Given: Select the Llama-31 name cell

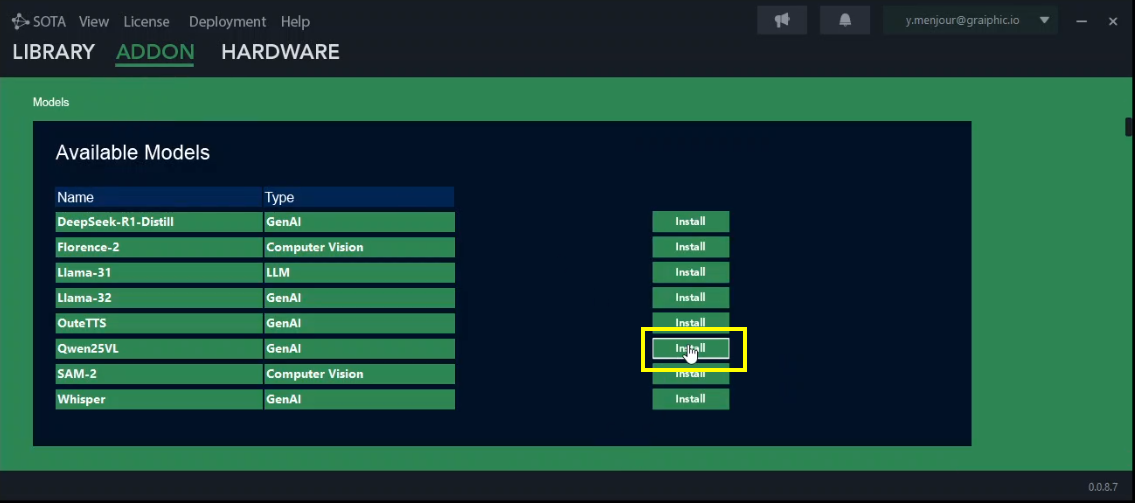Looking at the screenshot, I should [159, 272].
